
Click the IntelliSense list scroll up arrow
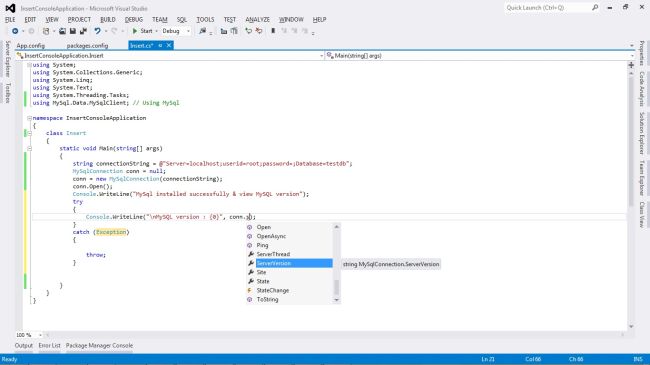[336, 227]
